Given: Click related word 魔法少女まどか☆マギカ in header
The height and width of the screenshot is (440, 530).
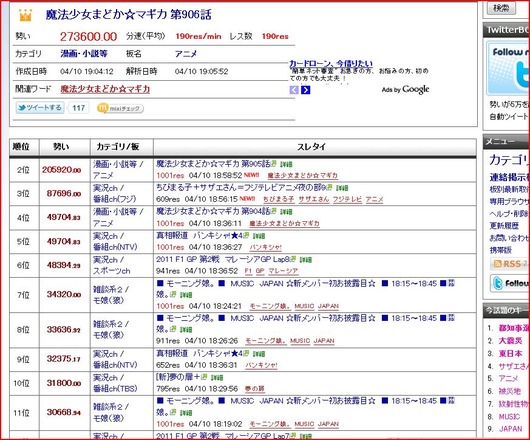Looking at the screenshot, I should point(105,89).
